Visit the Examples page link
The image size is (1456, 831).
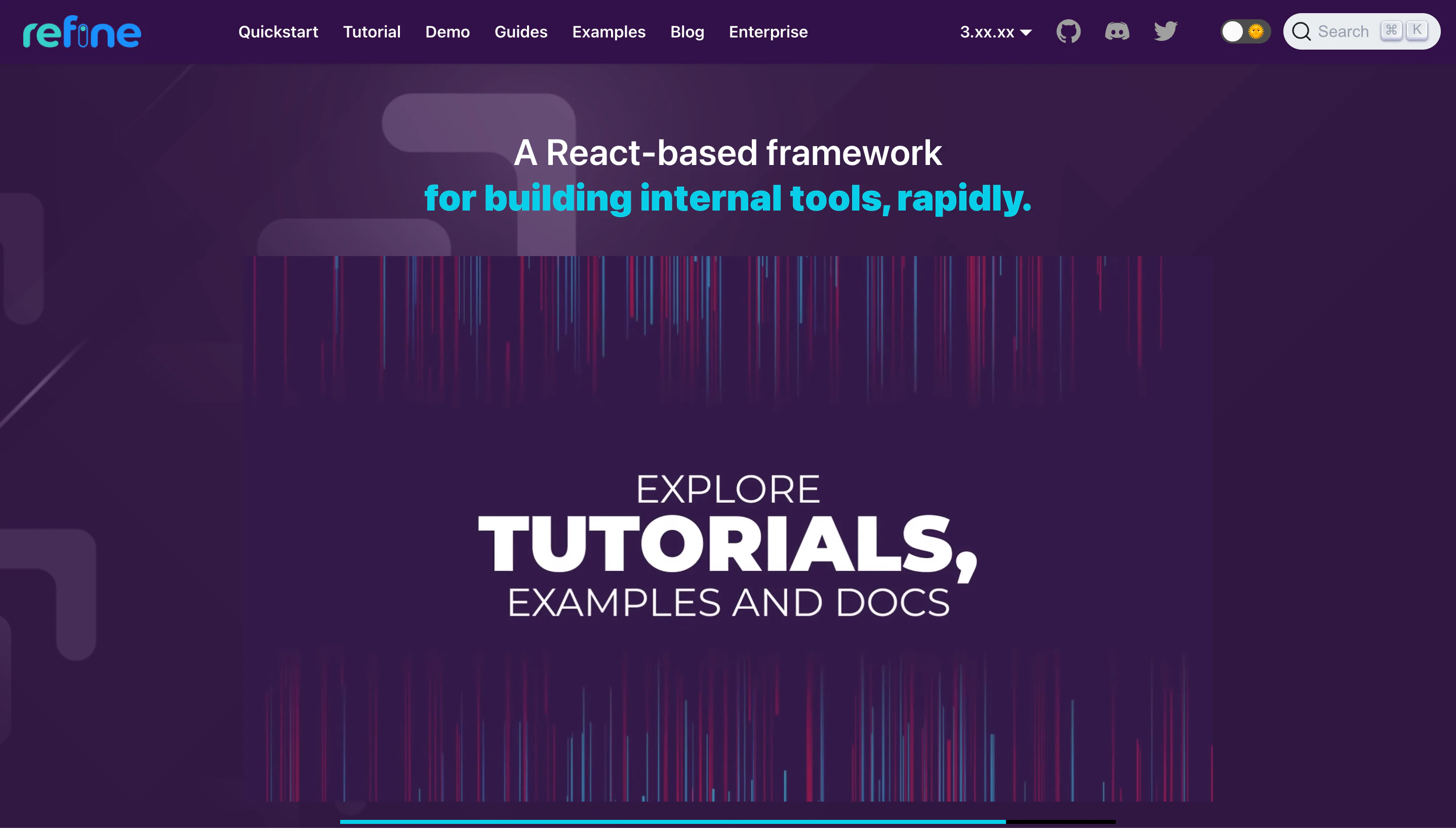[609, 32]
